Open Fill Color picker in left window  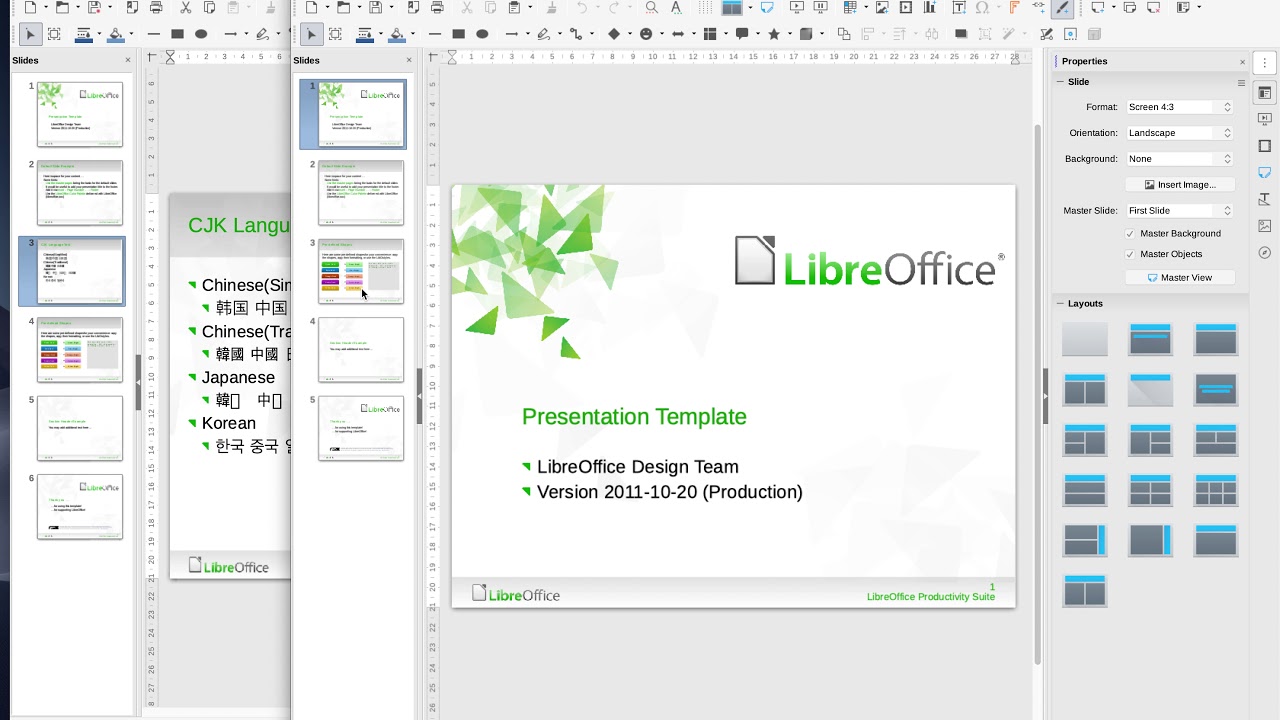click(x=116, y=34)
